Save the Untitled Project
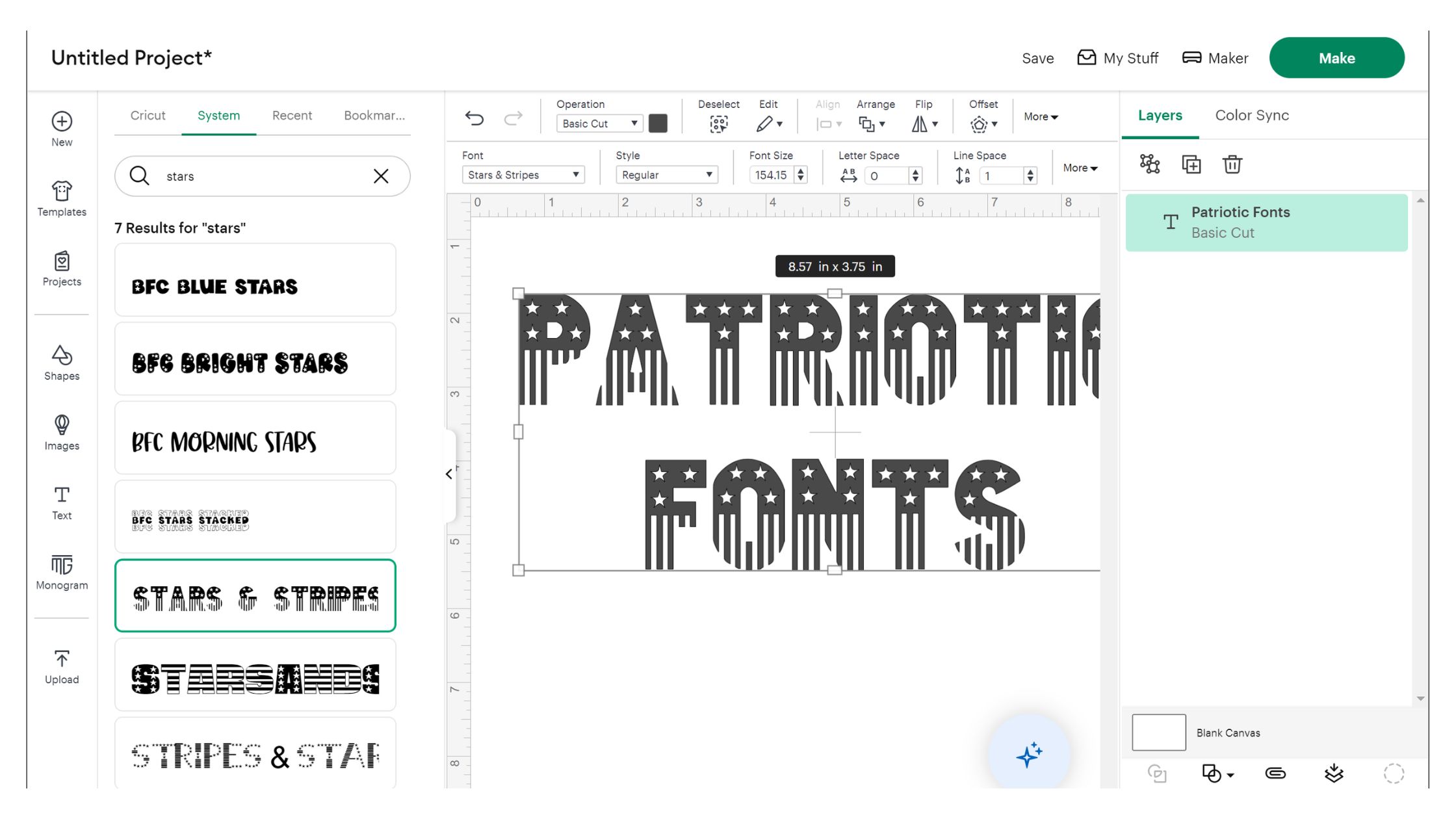1456x819 pixels. coord(1038,58)
